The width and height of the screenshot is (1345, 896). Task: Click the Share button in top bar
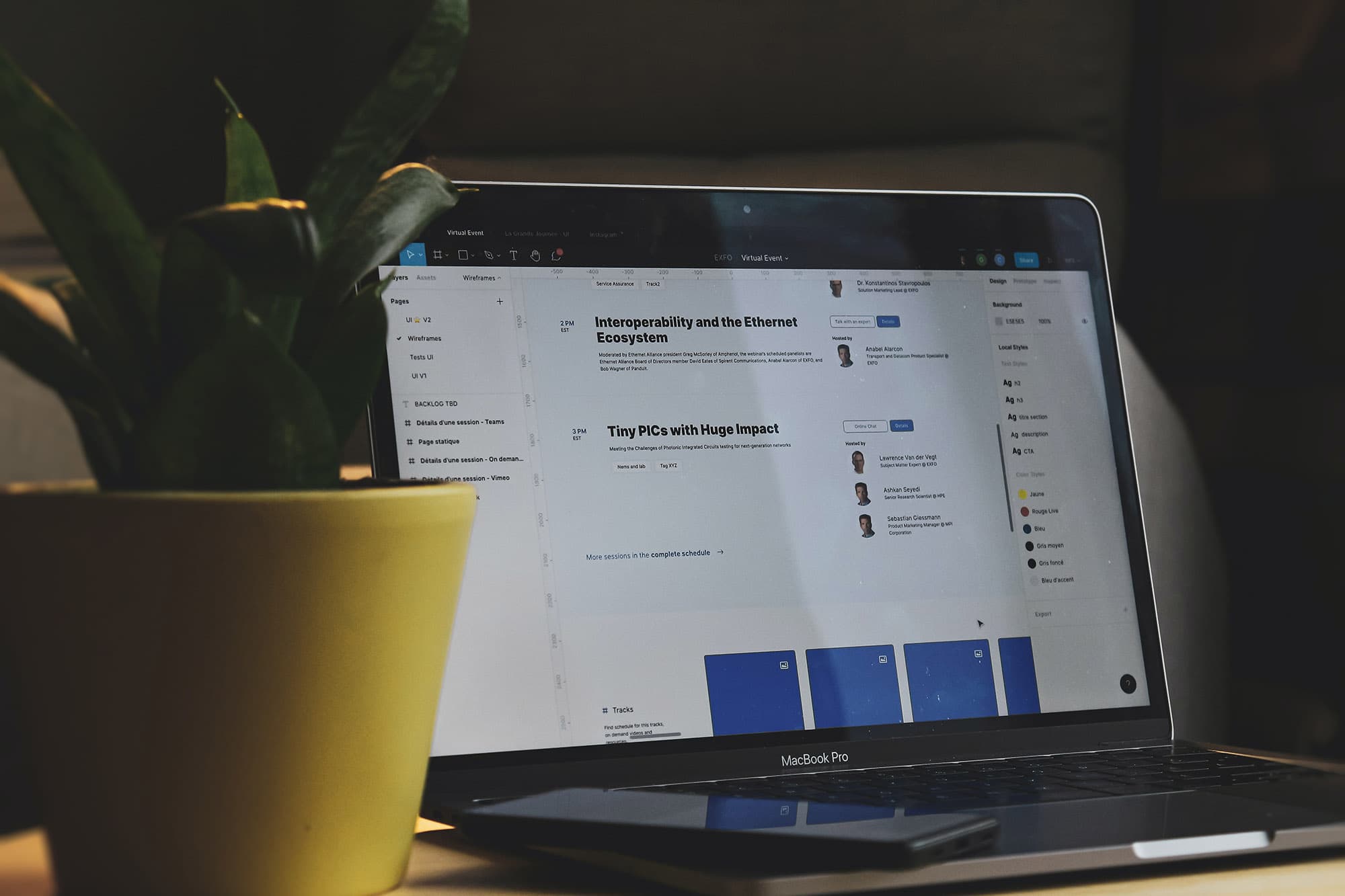1027,259
